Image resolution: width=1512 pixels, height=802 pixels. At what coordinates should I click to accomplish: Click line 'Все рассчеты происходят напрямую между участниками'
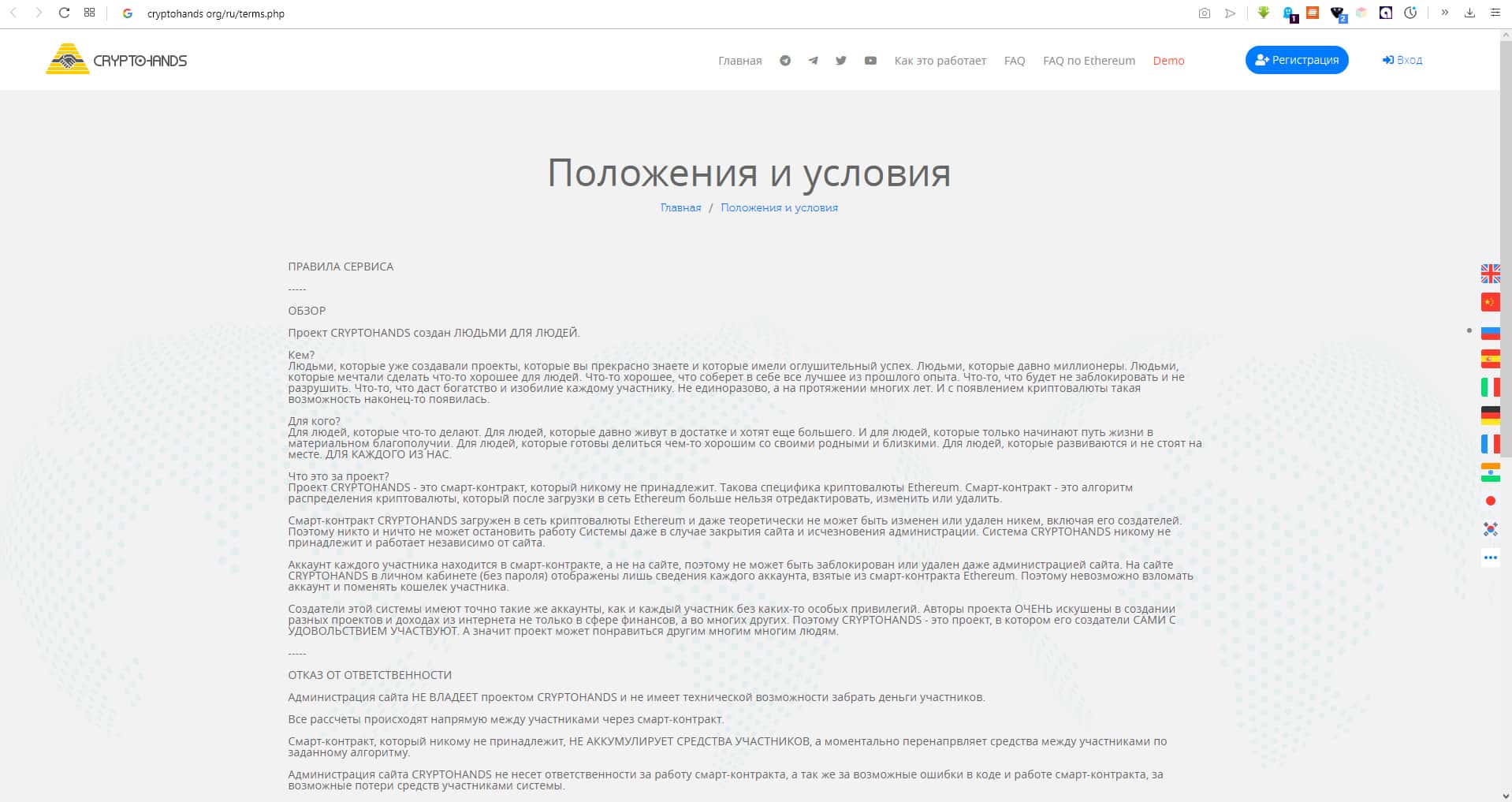tap(505, 719)
